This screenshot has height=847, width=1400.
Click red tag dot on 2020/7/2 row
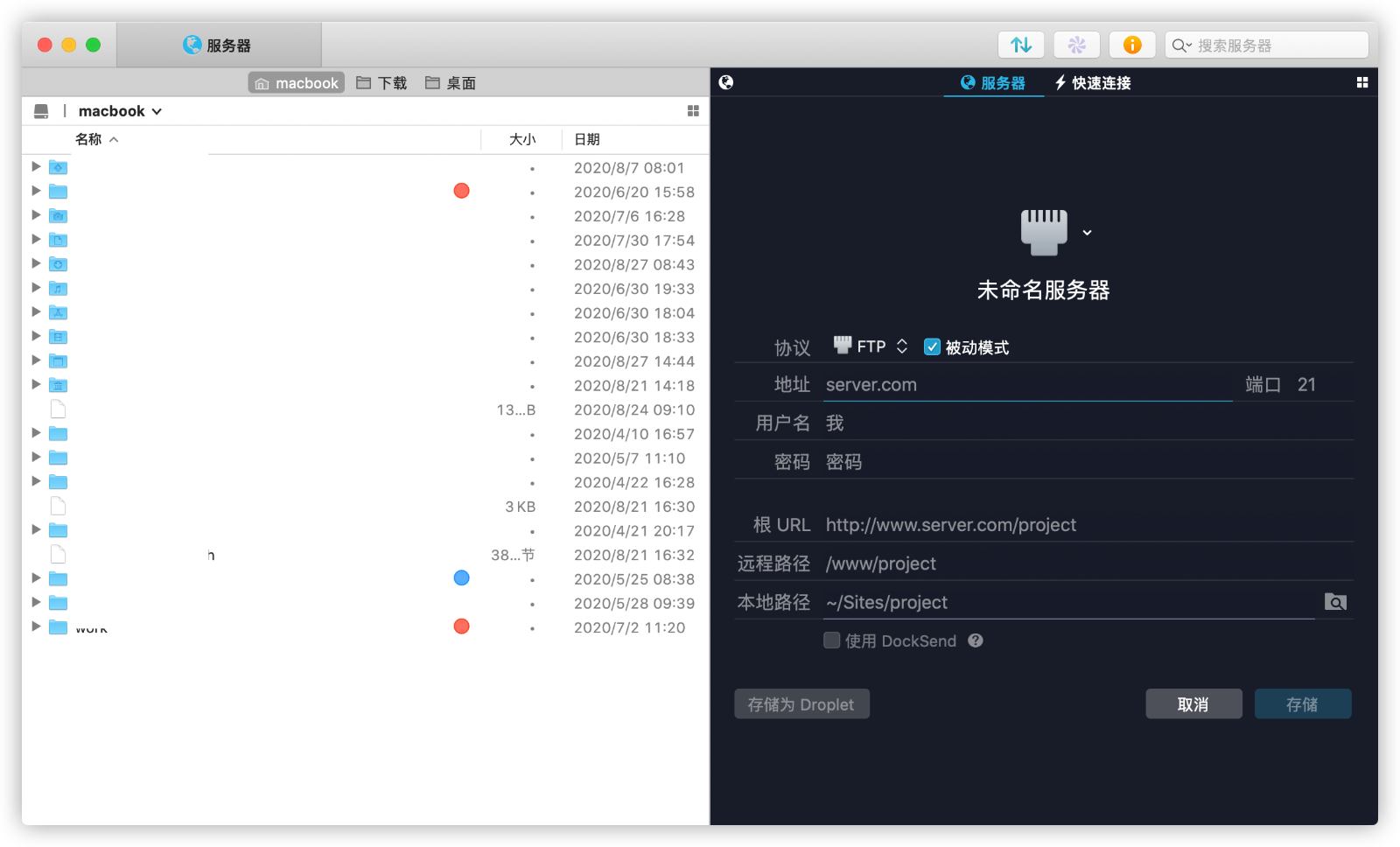[462, 626]
